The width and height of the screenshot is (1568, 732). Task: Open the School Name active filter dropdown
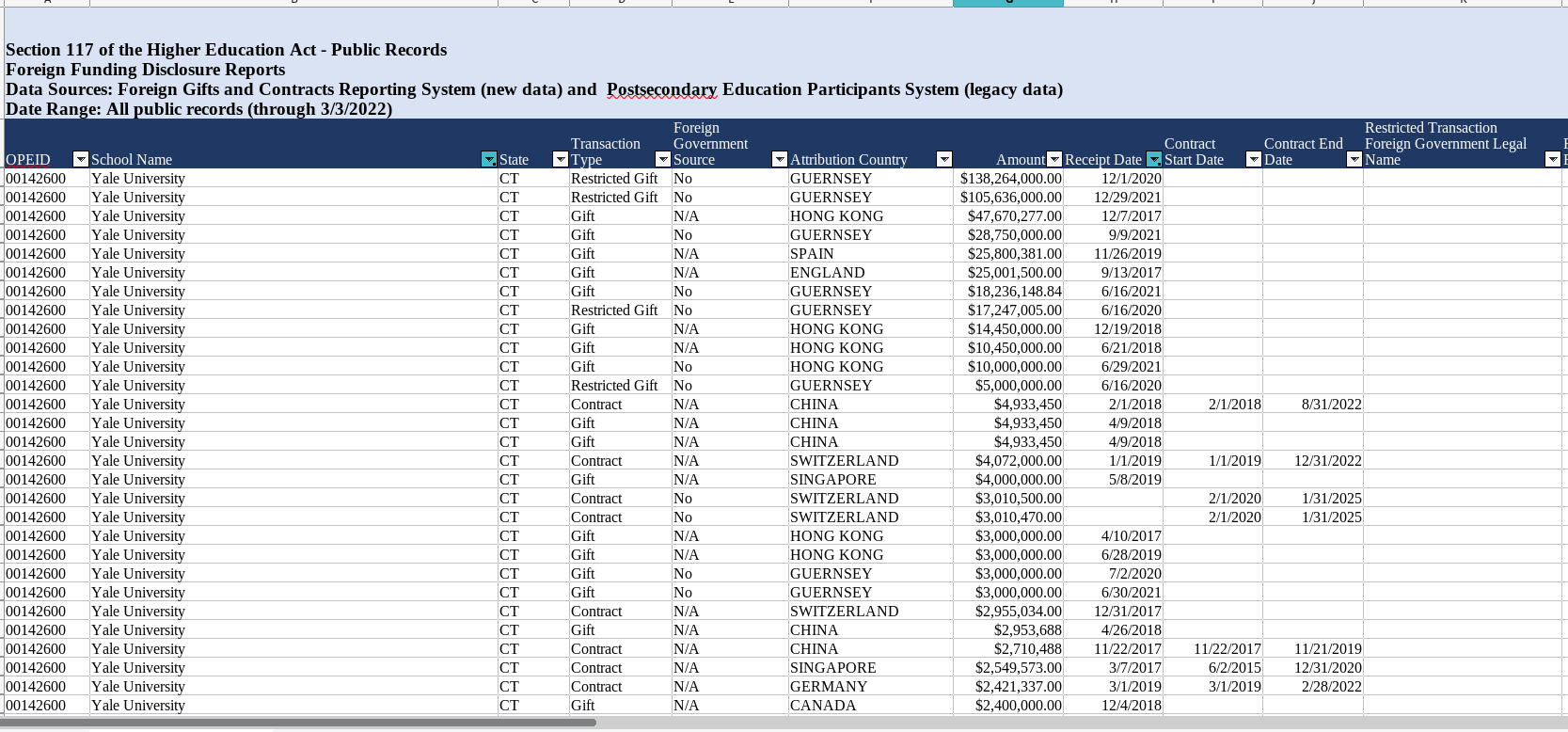click(x=489, y=160)
